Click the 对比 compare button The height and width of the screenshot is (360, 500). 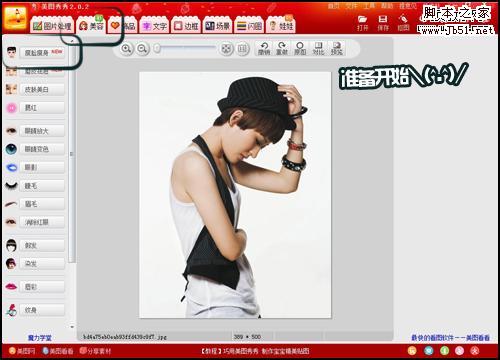[318, 49]
